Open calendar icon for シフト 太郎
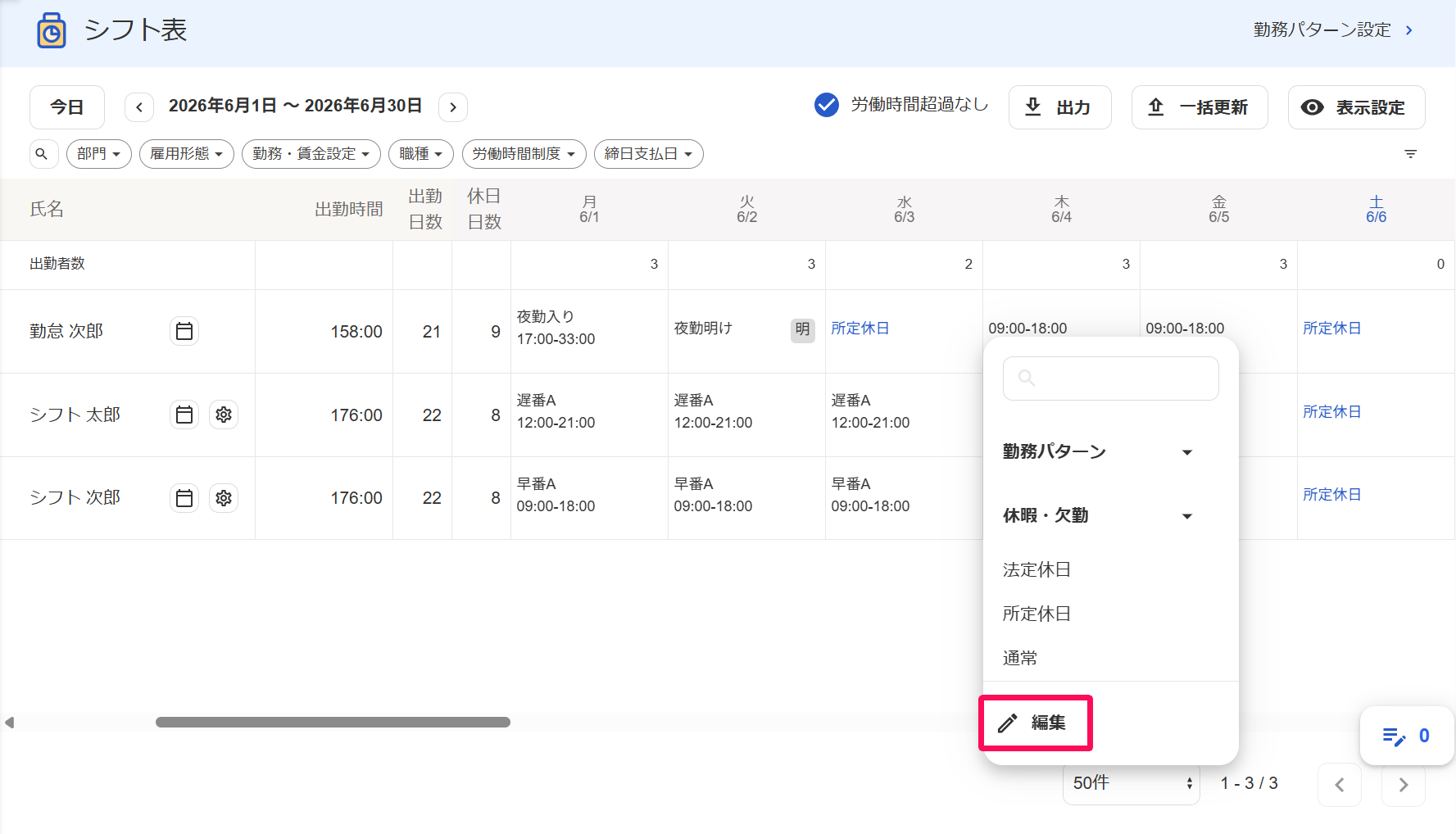The width and height of the screenshot is (1456, 834). (184, 415)
